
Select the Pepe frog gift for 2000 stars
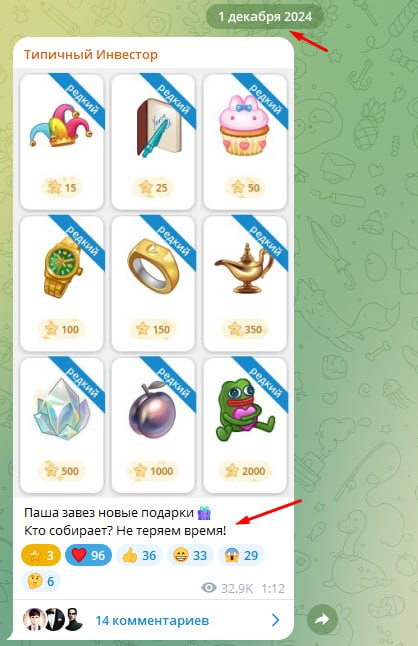pyautogui.click(x=245, y=425)
